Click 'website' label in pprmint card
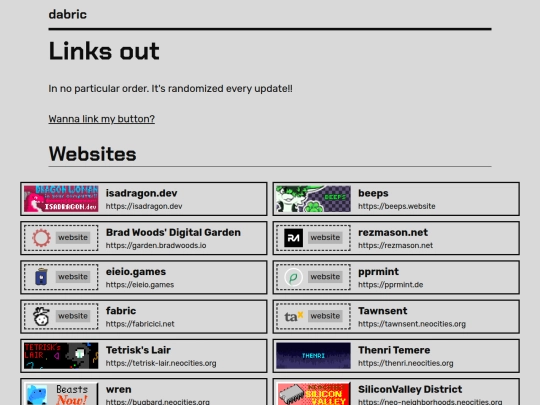This screenshot has height=405, width=540. click(325, 277)
